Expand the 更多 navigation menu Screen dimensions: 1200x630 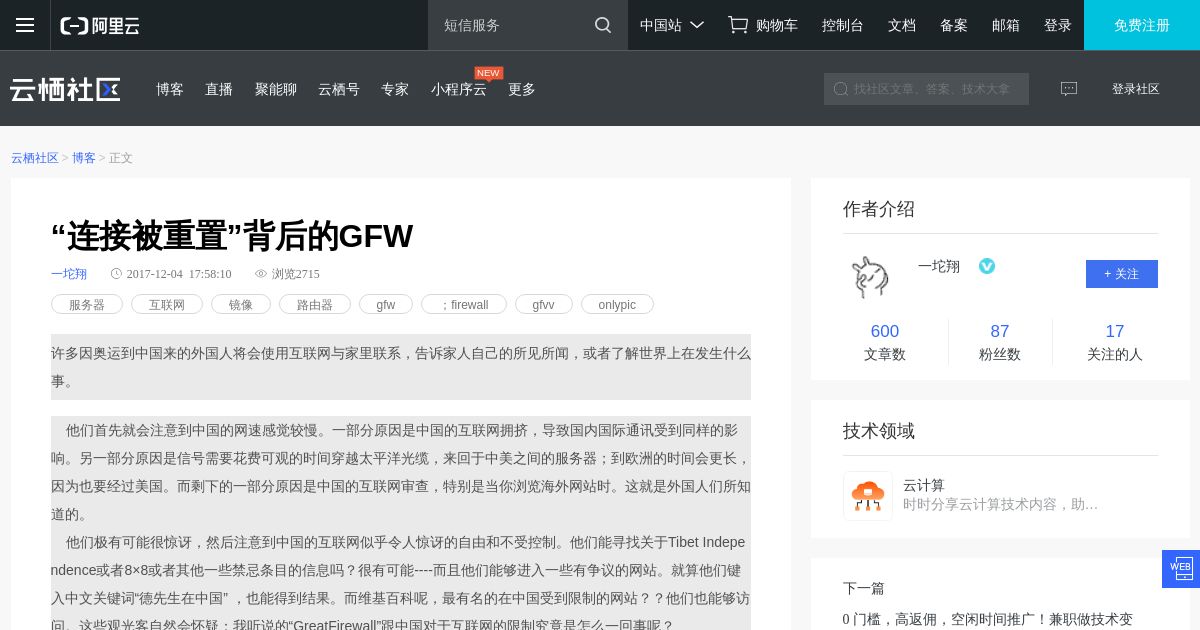(x=522, y=89)
